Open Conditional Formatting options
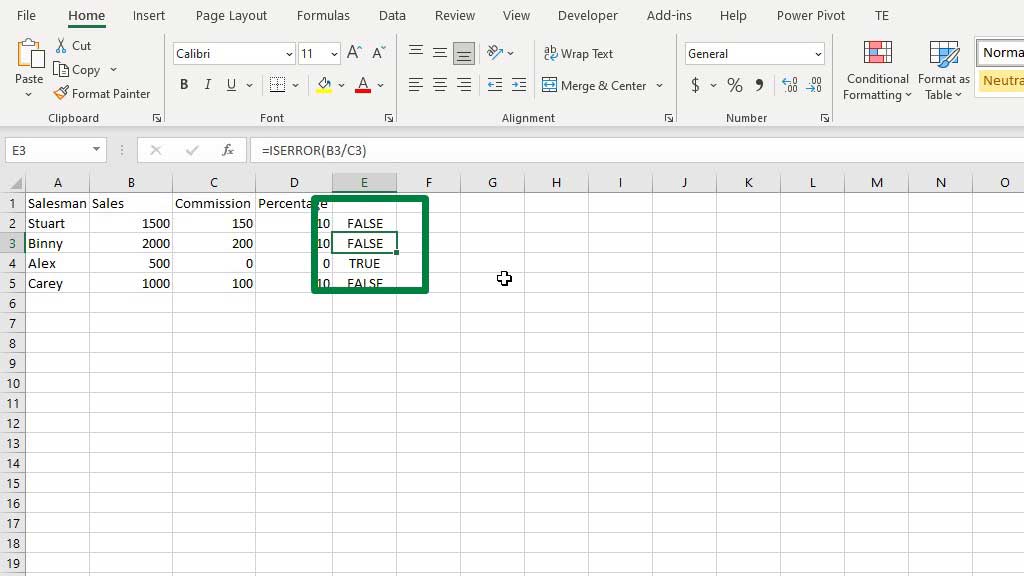This screenshot has height=576, width=1024. [x=877, y=70]
